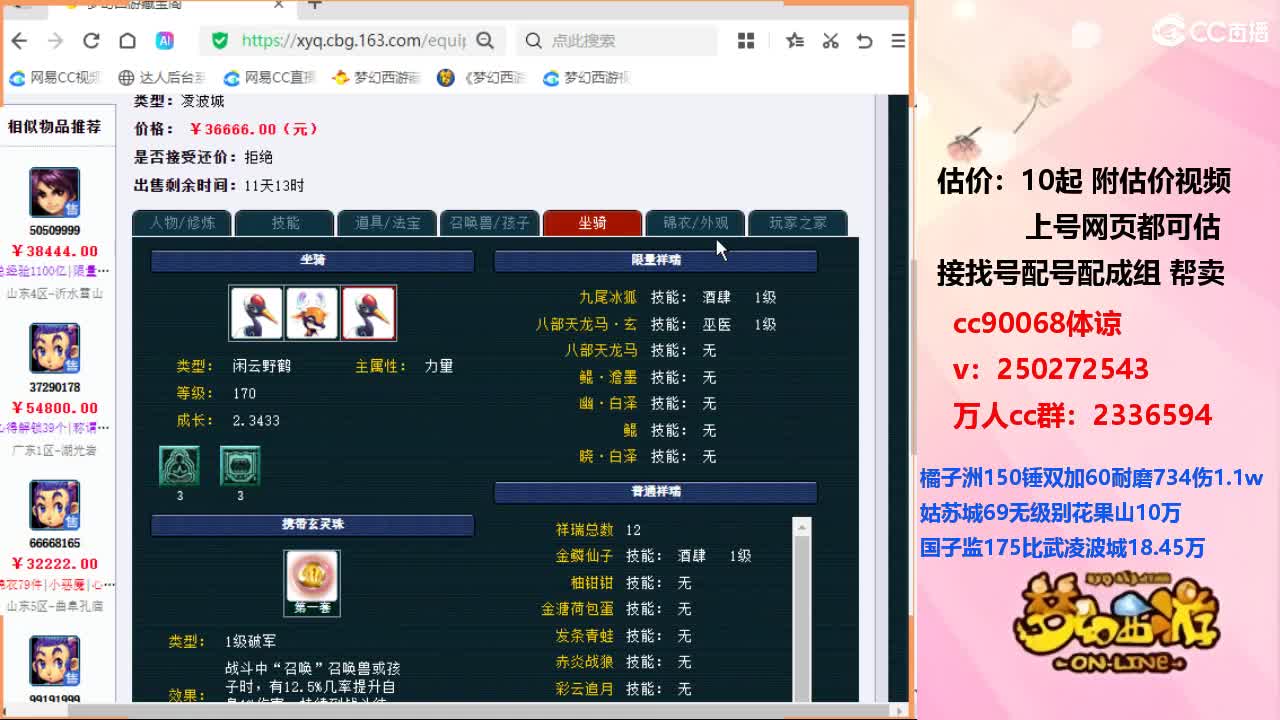Open the 达人后台 bookmark
This screenshot has height=720, width=1280.
click(x=162, y=77)
